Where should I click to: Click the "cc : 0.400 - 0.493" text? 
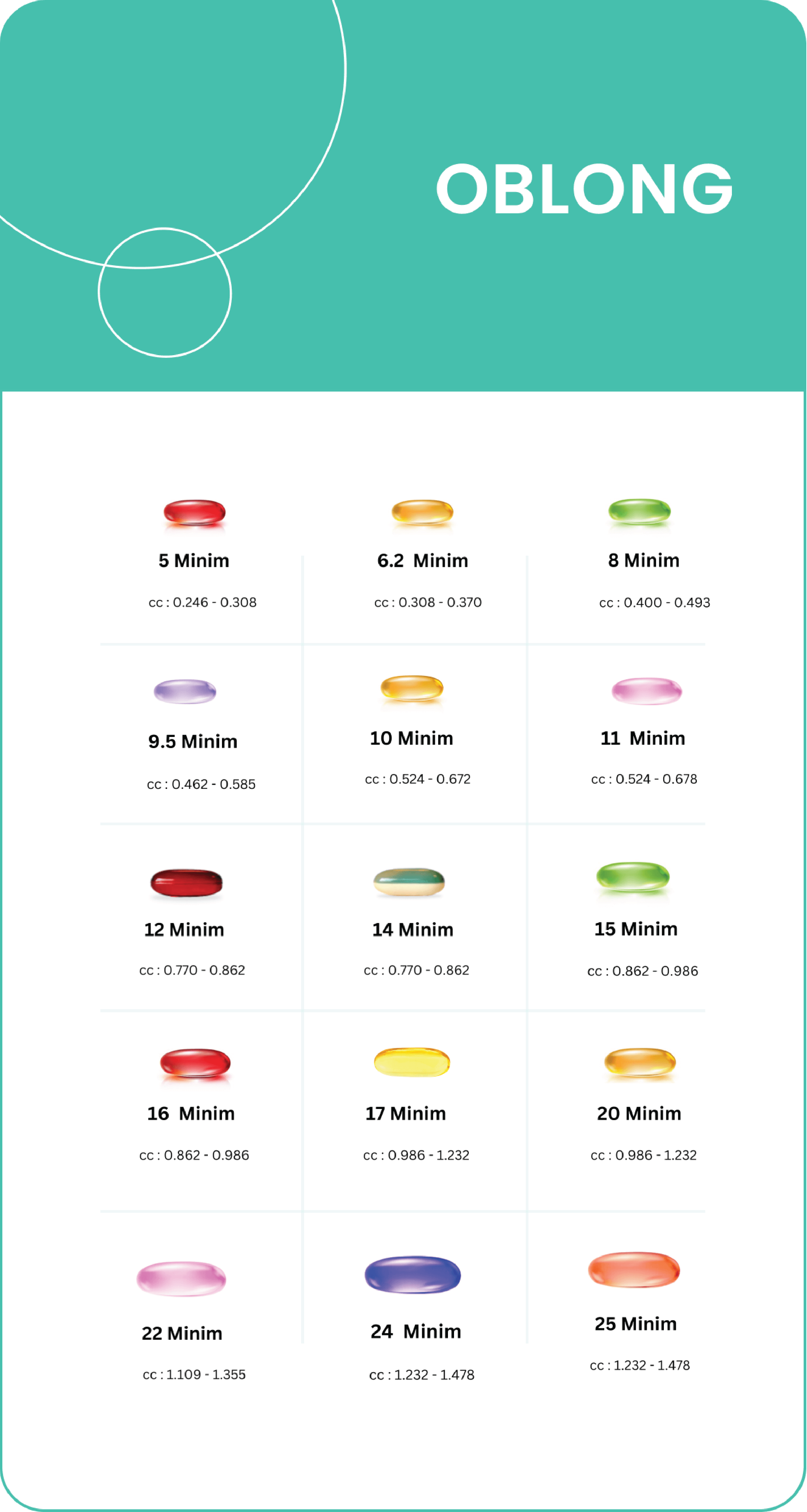point(654,602)
